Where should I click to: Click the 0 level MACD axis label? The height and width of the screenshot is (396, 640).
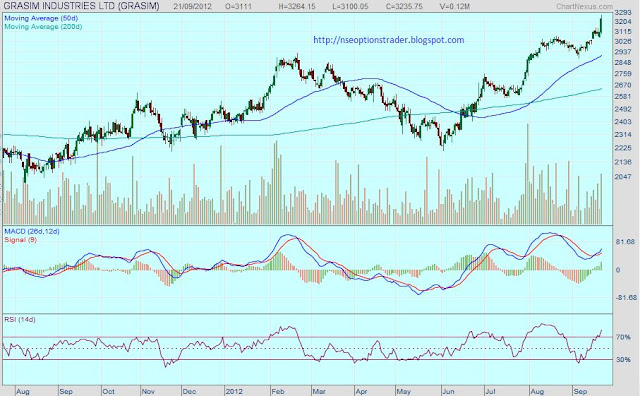tap(618, 270)
